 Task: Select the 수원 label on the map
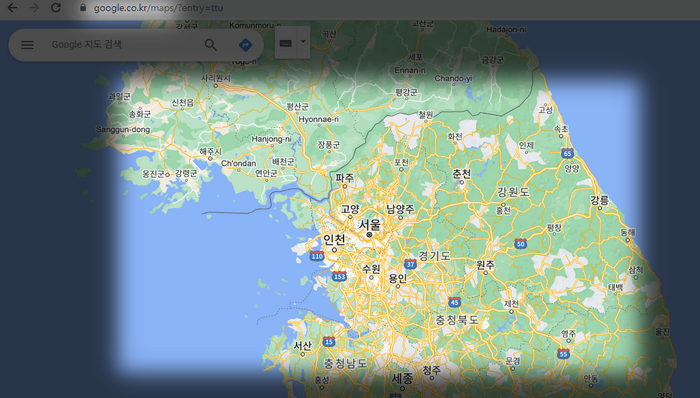(371, 269)
